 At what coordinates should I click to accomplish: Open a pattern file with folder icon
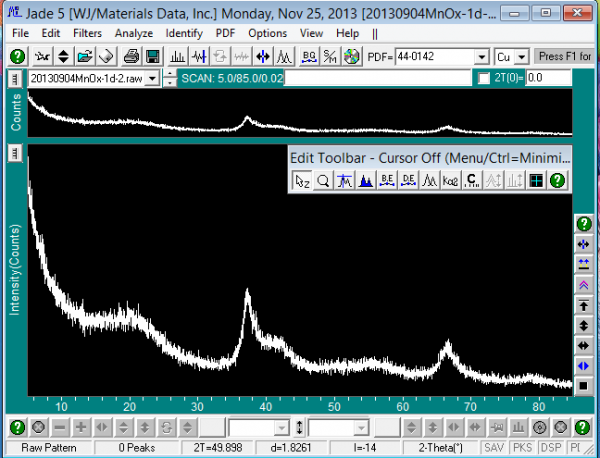(85, 57)
